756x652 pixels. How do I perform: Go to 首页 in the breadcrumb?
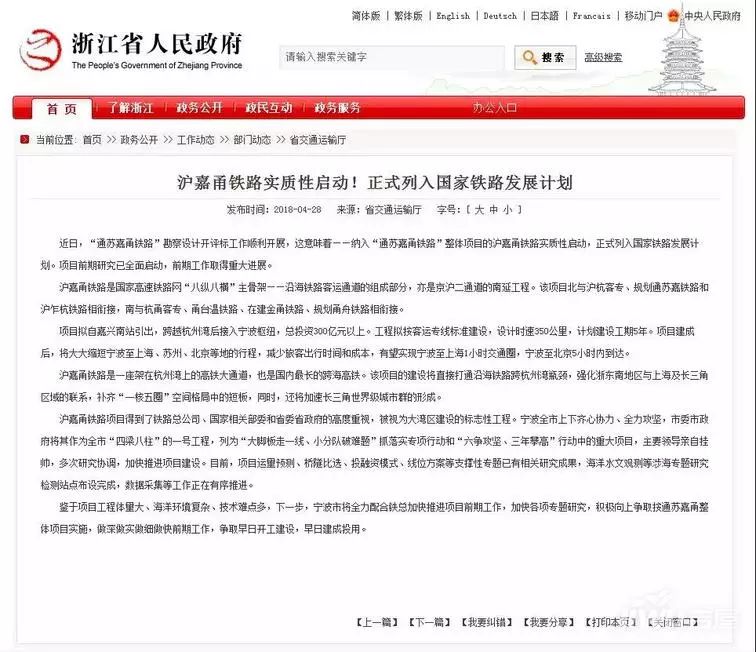92,140
